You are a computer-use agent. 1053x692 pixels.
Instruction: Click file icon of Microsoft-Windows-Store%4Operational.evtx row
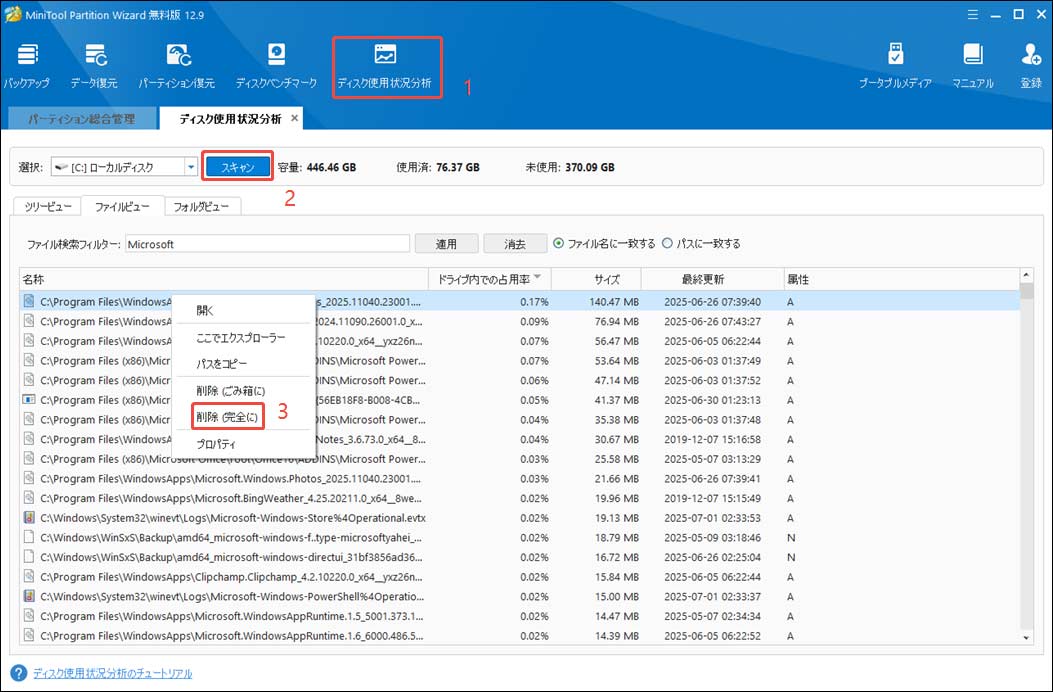29,518
